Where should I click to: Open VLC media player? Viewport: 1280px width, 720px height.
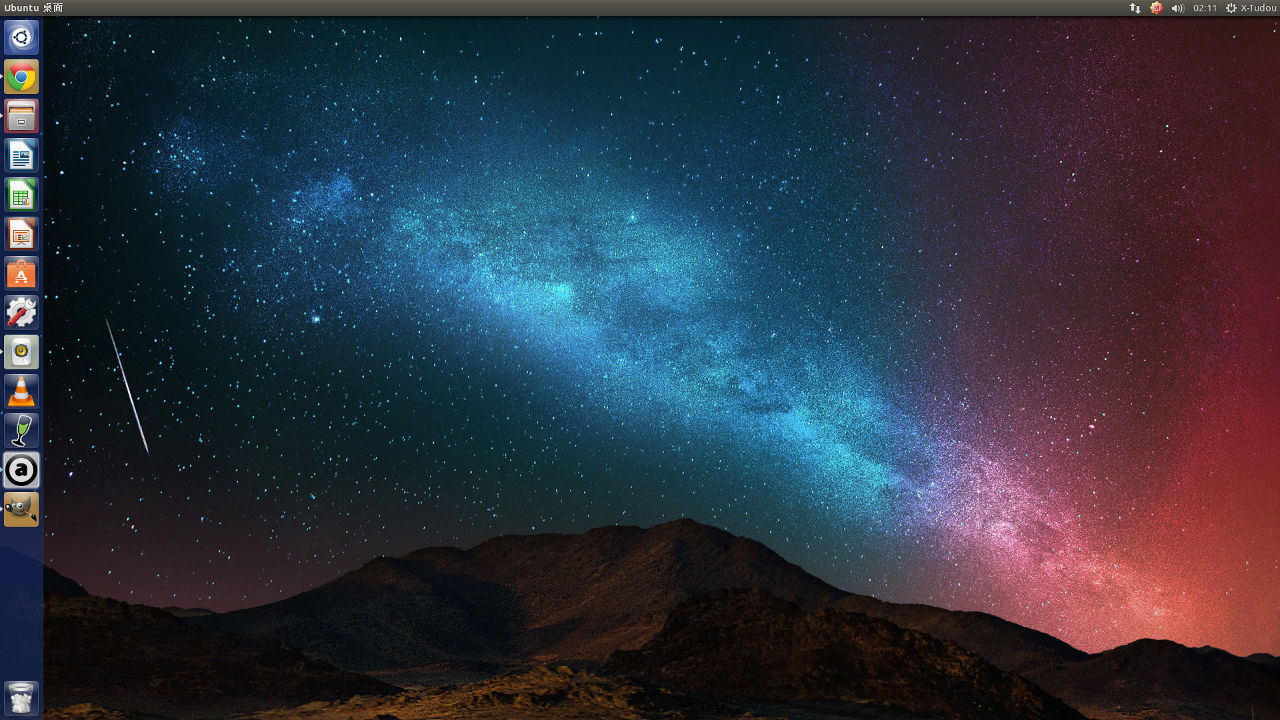point(21,392)
